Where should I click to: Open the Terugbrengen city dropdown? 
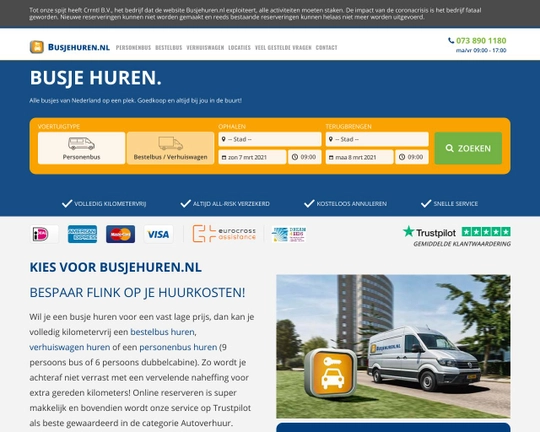tap(377, 139)
